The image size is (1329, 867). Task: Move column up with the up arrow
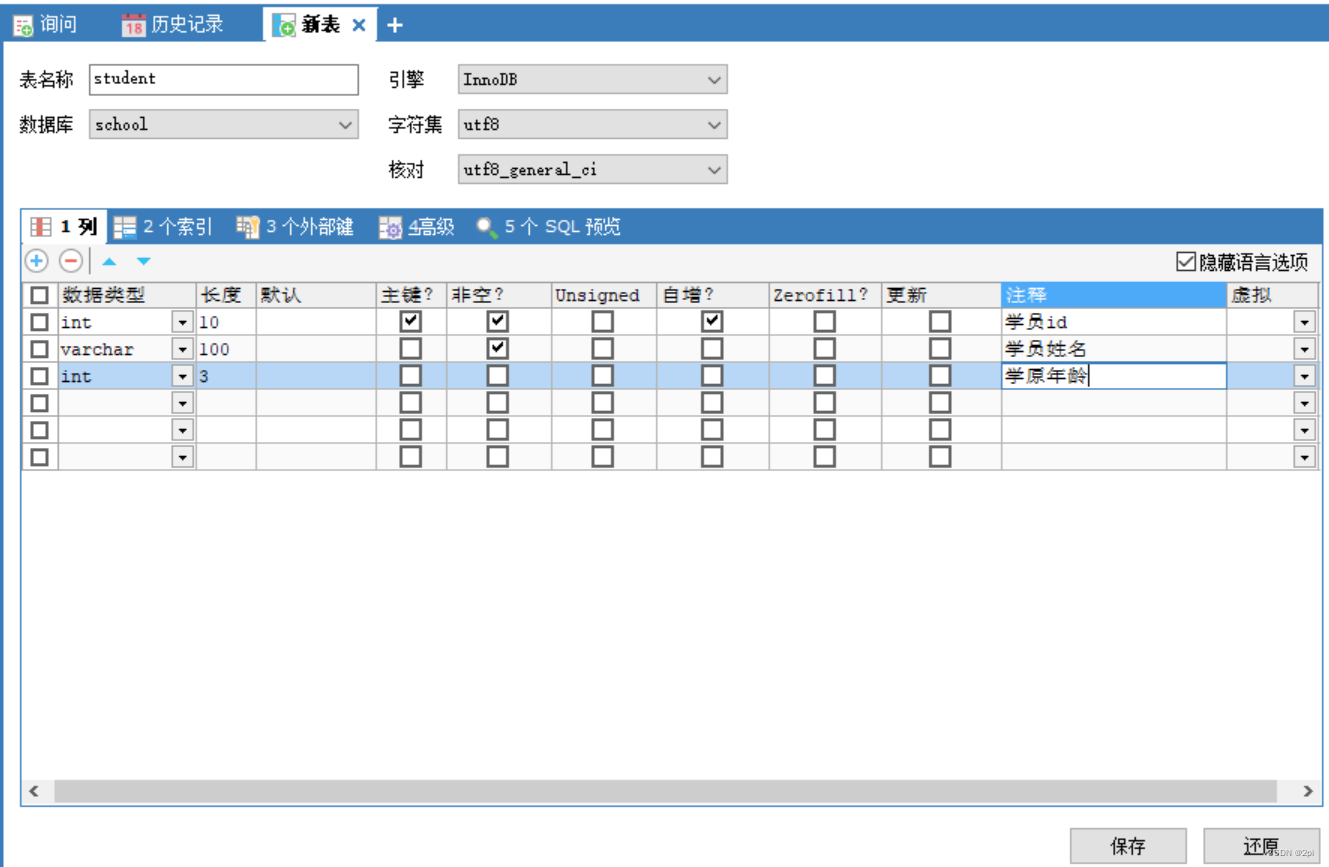click(x=109, y=261)
